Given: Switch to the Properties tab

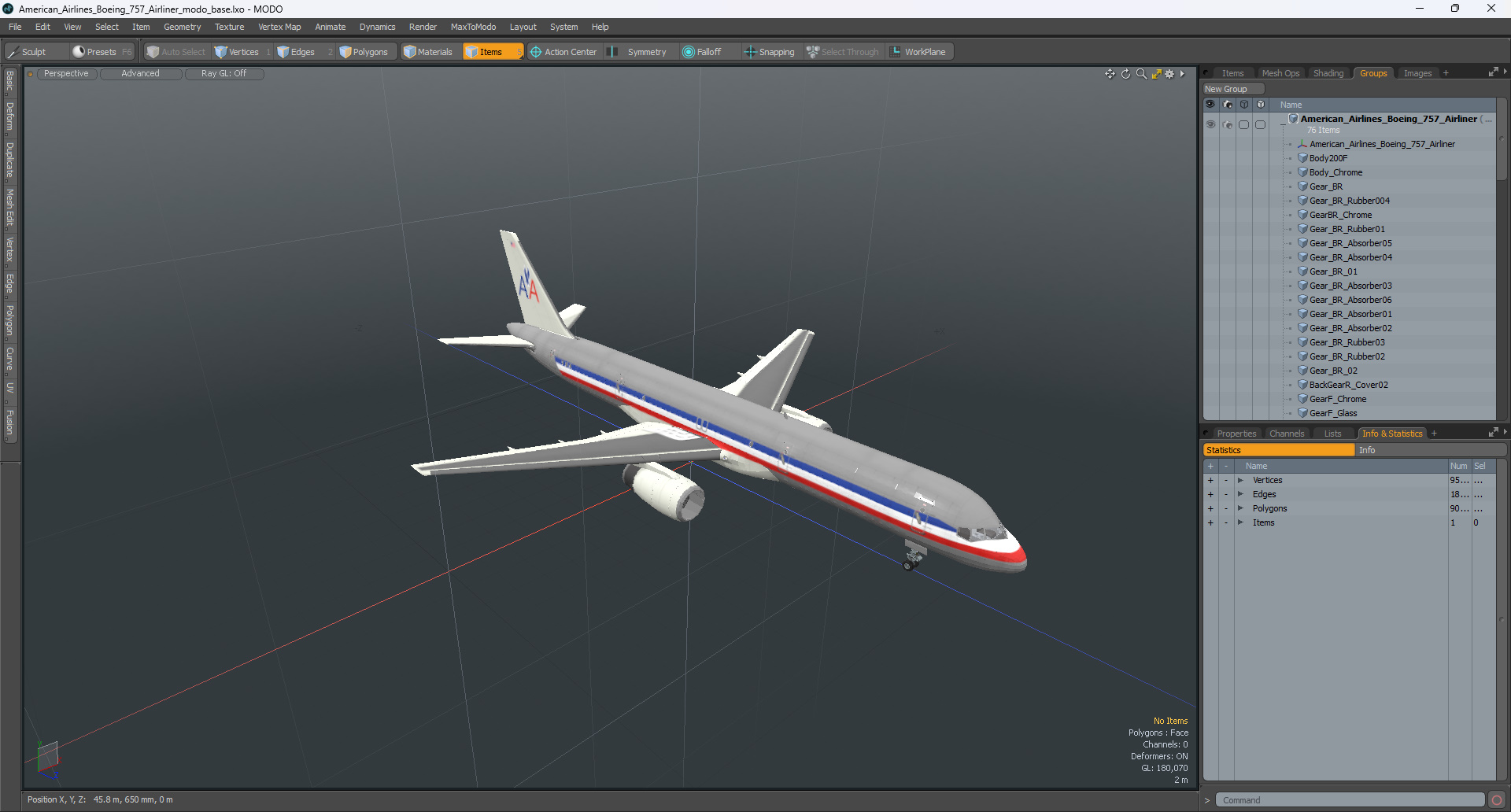Looking at the screenshot, I should click(x=1236, y=434).
